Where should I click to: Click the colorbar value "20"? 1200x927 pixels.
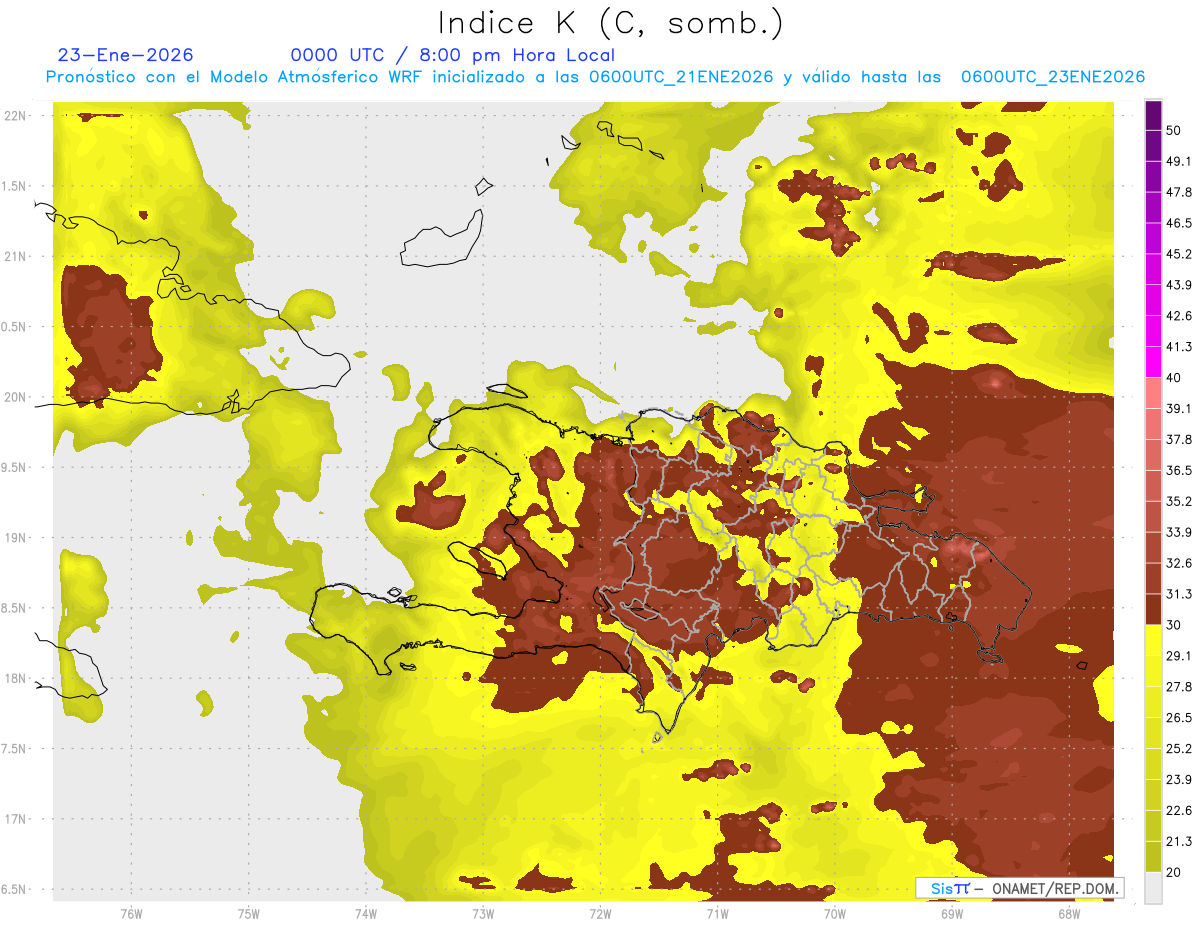pyautogui.click(x=1175, y=873)
